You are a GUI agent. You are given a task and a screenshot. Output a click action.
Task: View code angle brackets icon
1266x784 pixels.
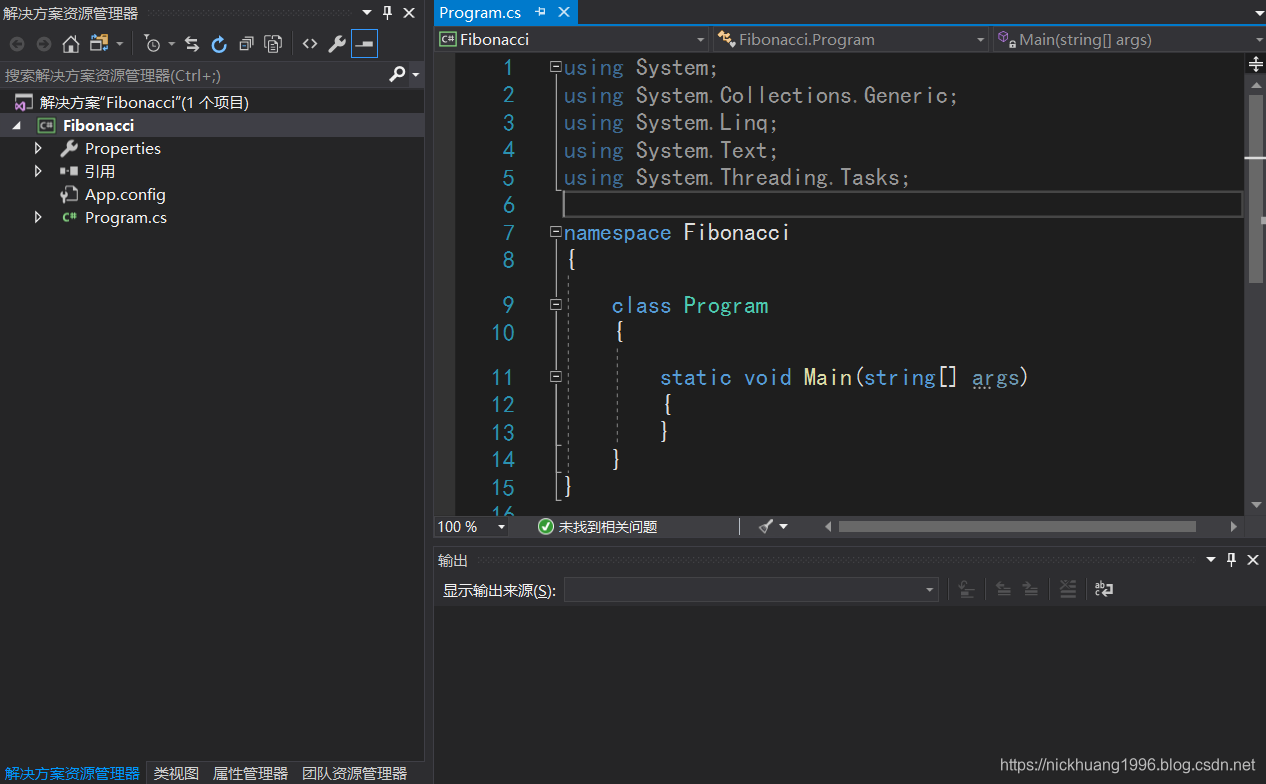click(310, 44)
